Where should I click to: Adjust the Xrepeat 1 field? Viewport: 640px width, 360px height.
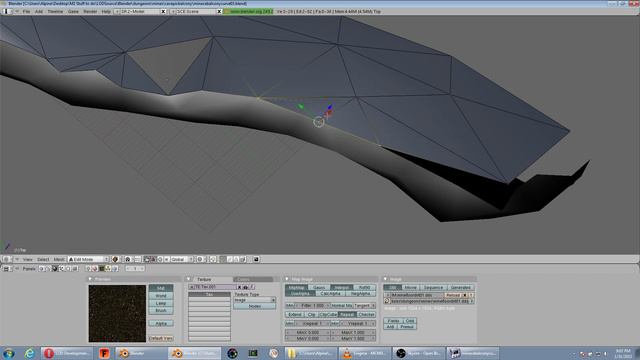tap(313, 323)
